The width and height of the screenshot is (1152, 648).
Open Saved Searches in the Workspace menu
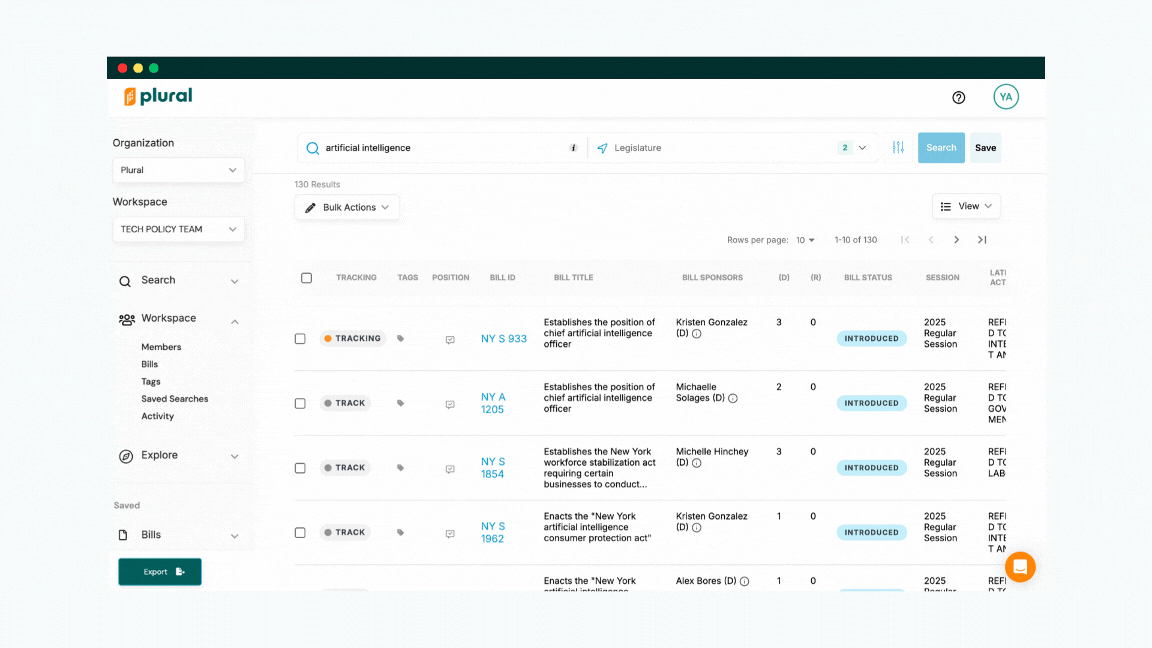[x=174, y=399]
